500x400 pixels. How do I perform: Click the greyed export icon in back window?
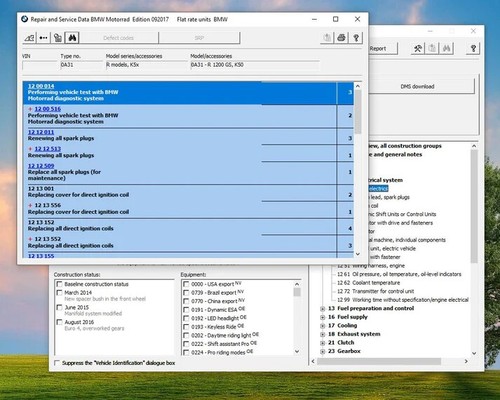click(432, 49)
